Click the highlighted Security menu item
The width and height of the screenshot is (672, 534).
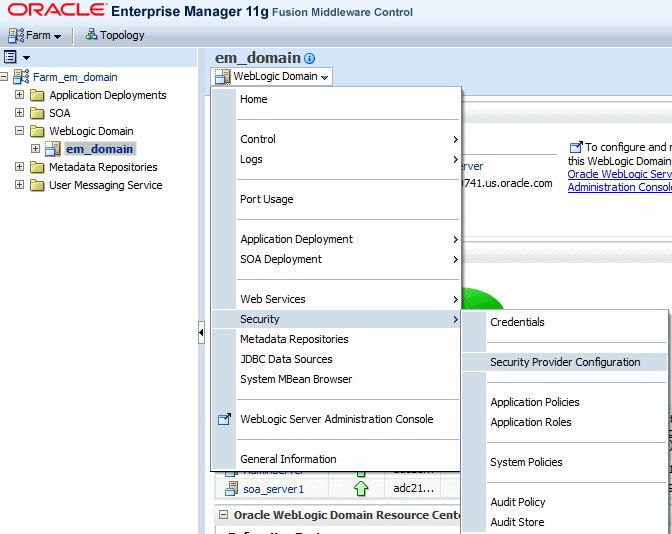[x=336, y=319]
